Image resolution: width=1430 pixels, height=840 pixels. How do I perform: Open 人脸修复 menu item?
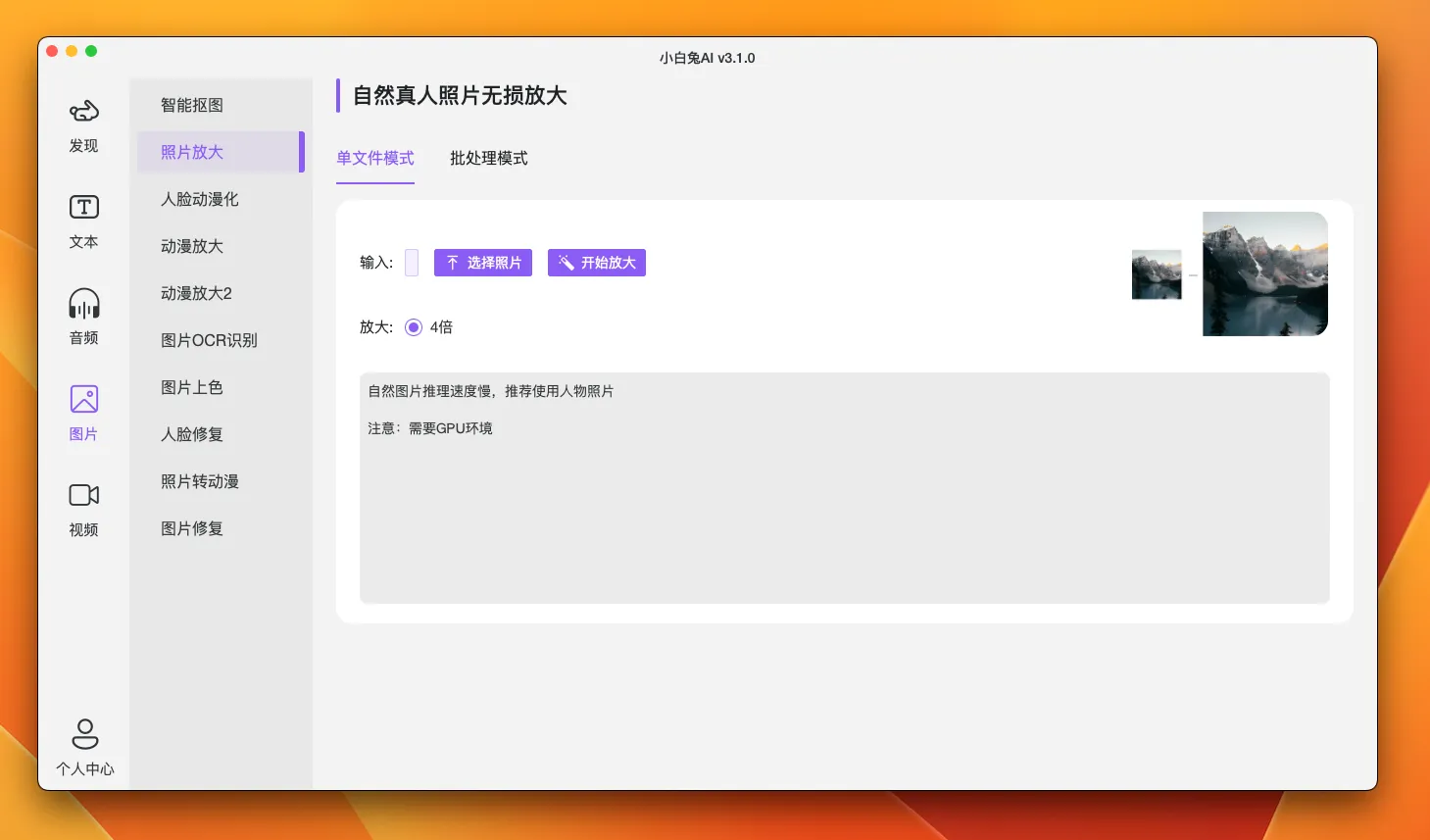221,434
